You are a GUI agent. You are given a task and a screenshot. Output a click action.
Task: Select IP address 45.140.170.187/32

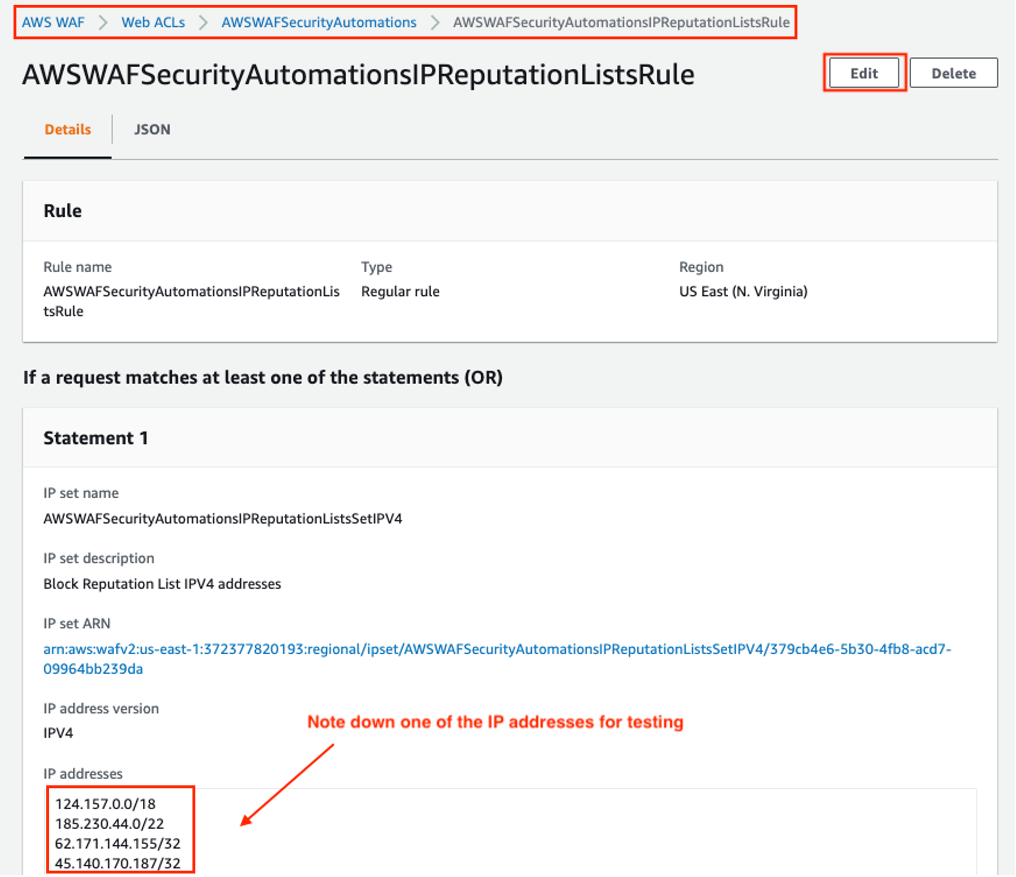(117, 864)
